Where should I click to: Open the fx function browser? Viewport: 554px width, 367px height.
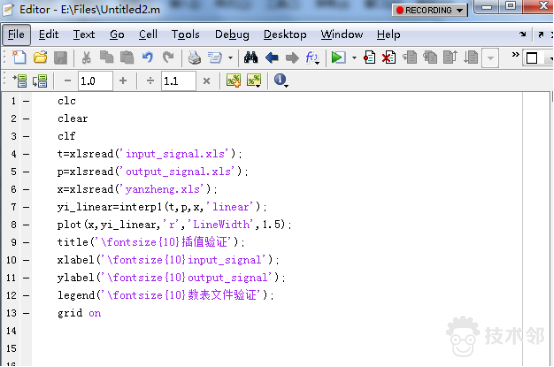coord(312,58)
